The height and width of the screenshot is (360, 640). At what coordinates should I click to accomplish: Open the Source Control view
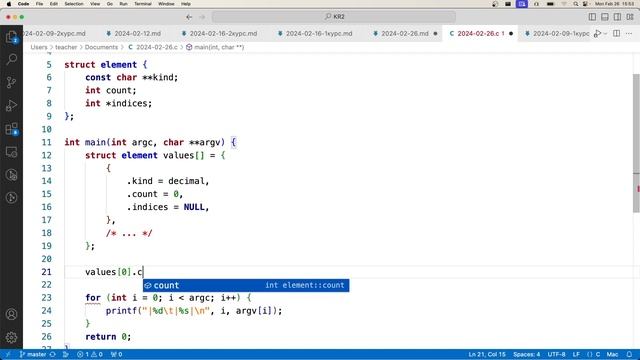click(x=11, y=82)
